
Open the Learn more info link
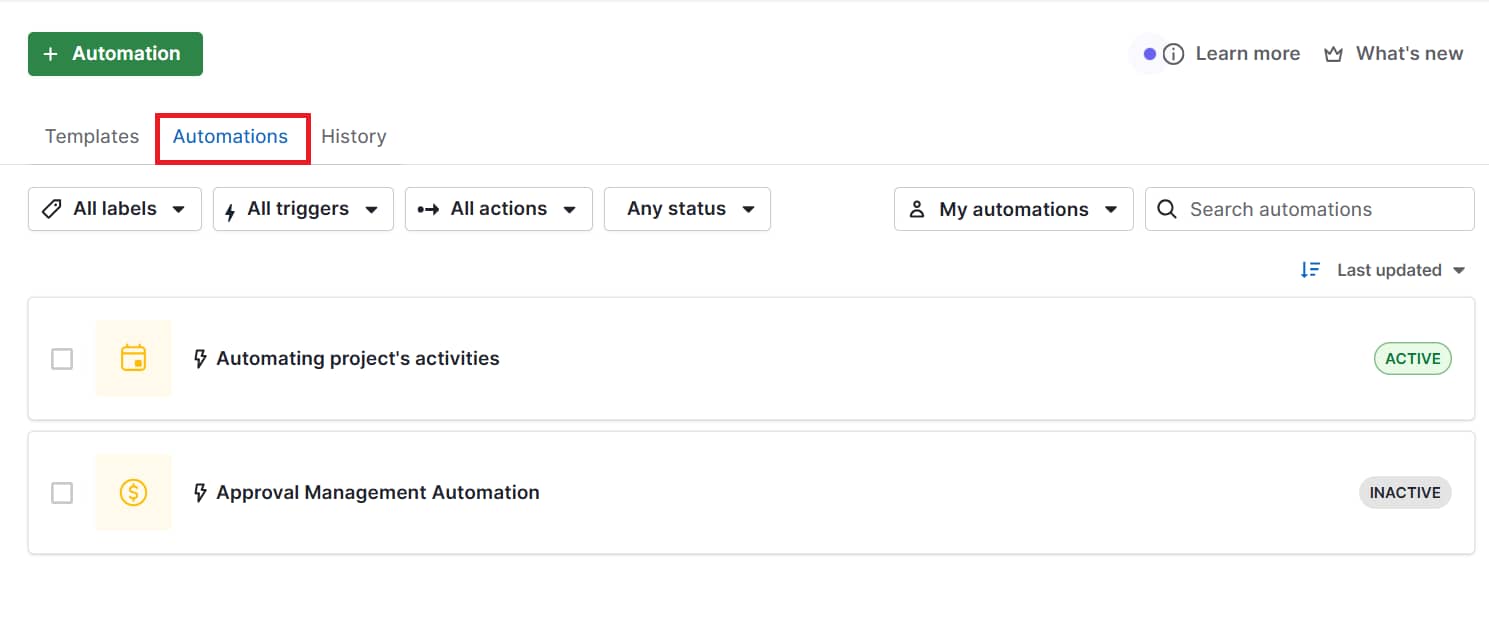[1233, 54]
